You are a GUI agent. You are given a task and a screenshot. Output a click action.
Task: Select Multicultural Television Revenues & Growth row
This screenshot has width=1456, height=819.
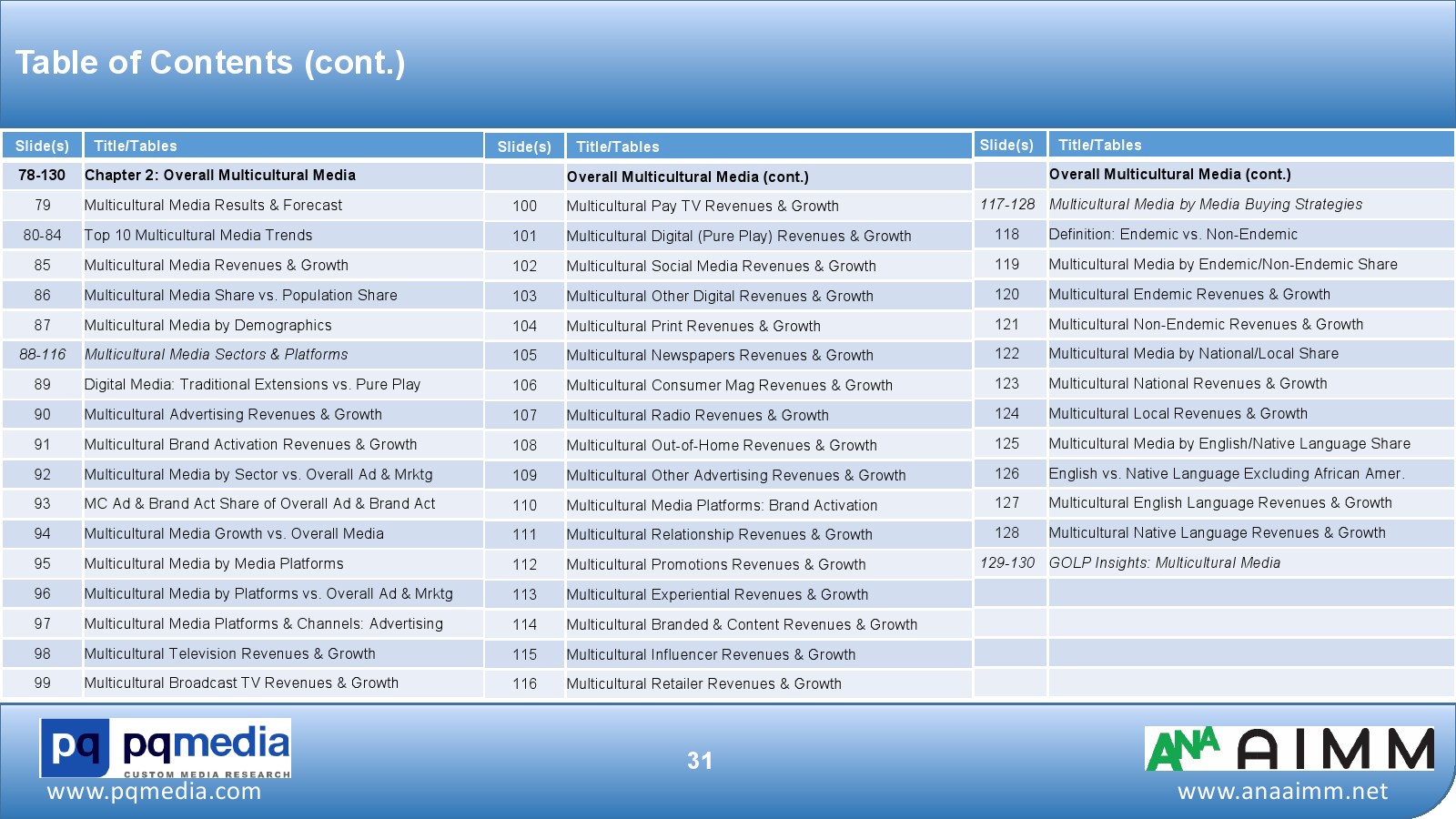(229, 654)
